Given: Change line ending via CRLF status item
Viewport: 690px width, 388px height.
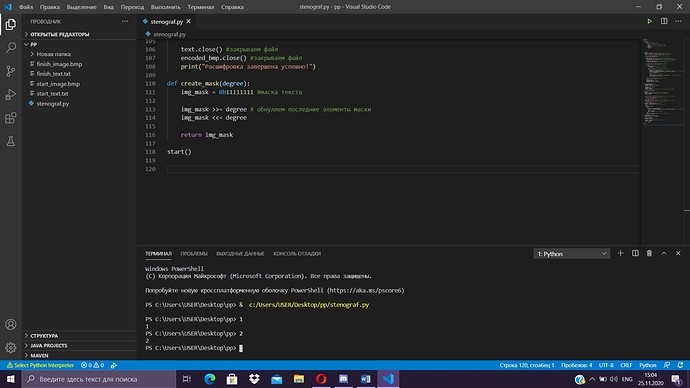Looking at the screenshot, I should click(x=626, y=365).
